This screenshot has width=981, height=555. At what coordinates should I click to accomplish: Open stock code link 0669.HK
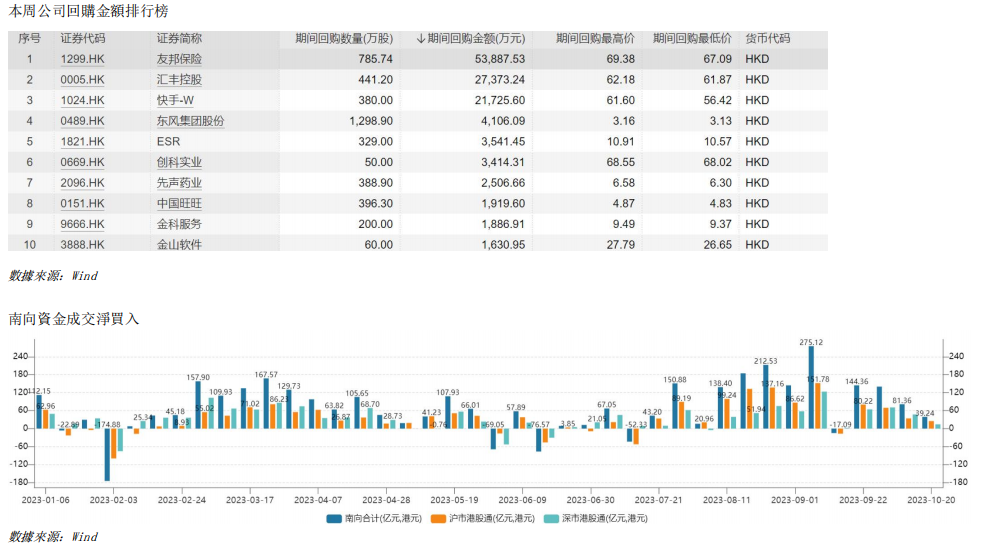point(82,163)
